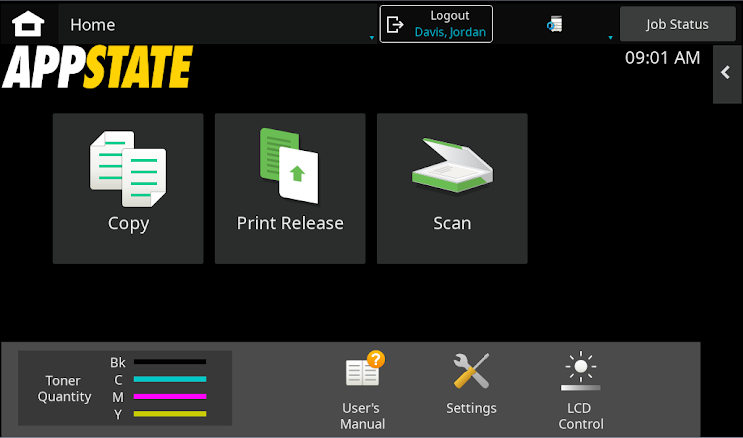Check the cyan C toner bar
Viewport: 743px width, 438px height.
pos(170,379)
